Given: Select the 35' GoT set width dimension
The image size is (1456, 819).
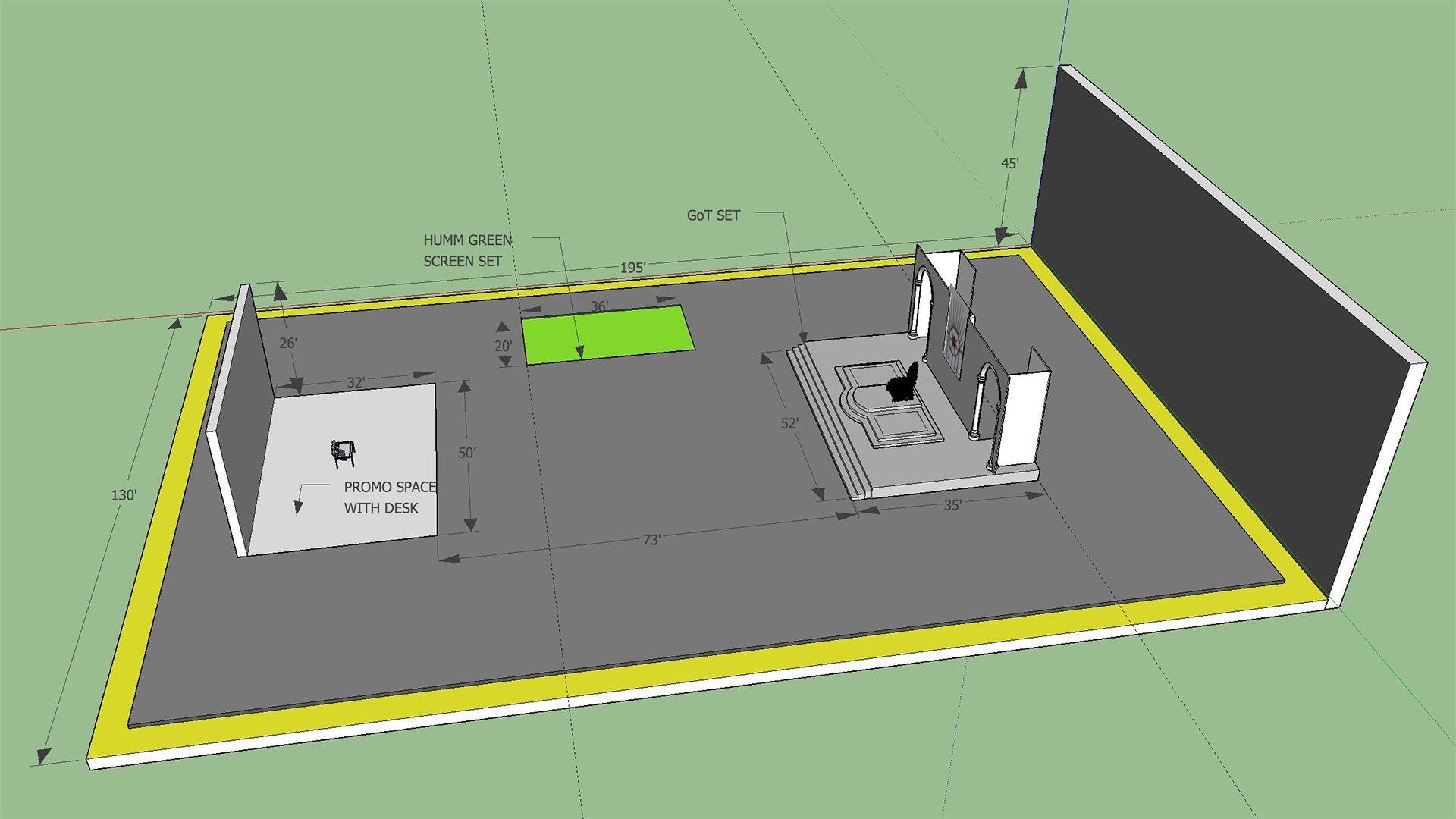Looking at the screenshot, I should [952, 505].
